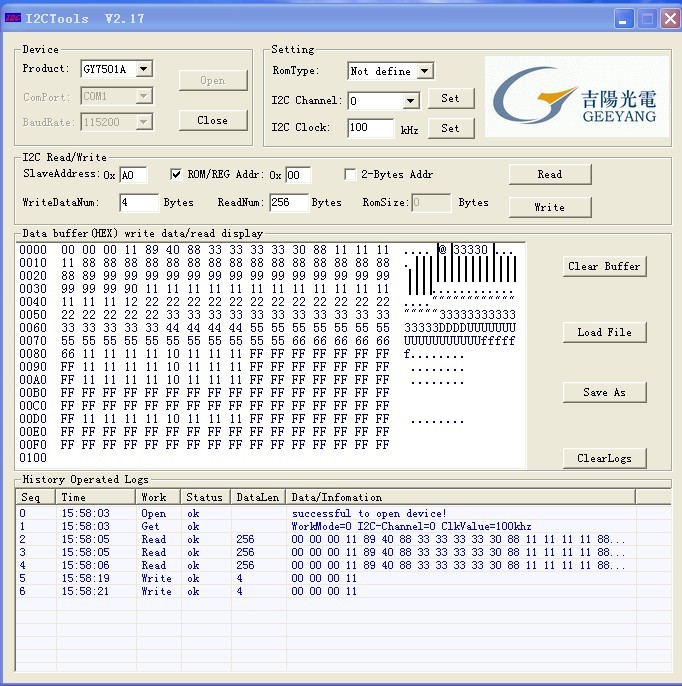Image resolution: width=682 pixels, height=686 pixels.
Task: Click the GEEYANG logo image
Action: point(577,96)
